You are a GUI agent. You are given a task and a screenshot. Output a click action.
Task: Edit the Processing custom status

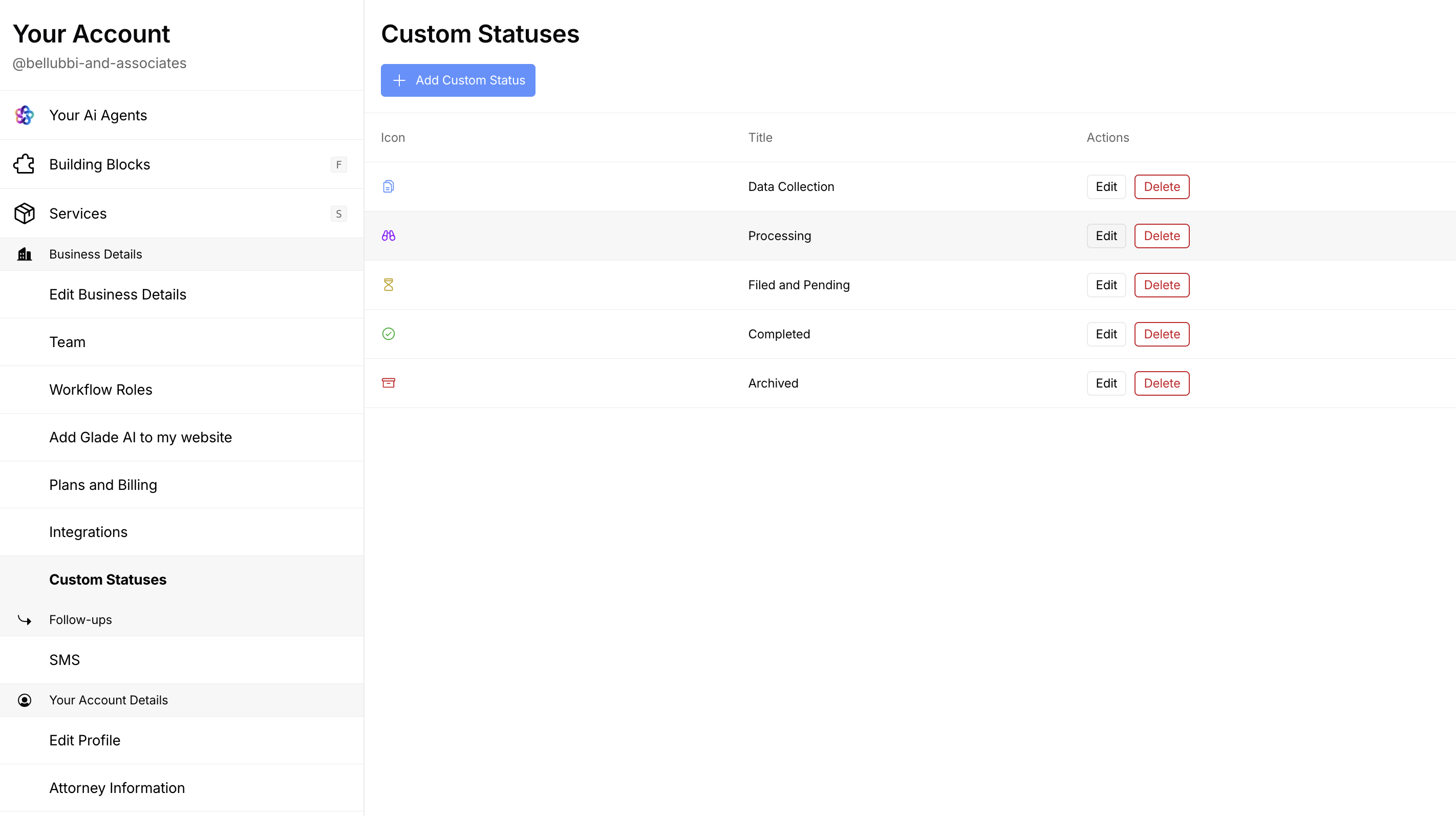pos(1106,235)
